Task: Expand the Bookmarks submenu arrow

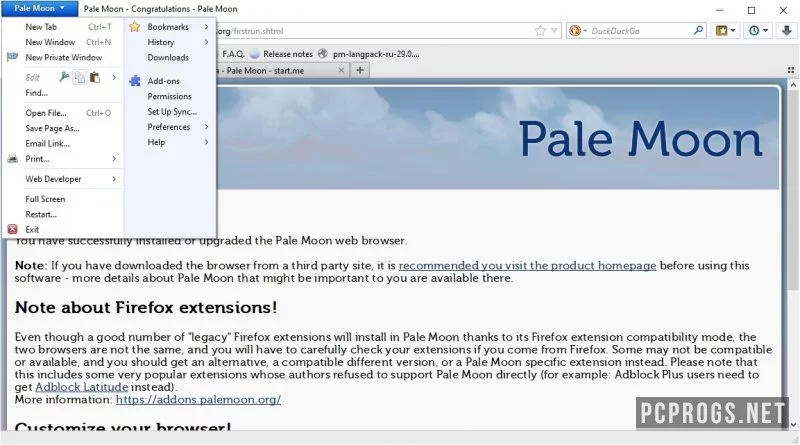Action: [207, 27]
